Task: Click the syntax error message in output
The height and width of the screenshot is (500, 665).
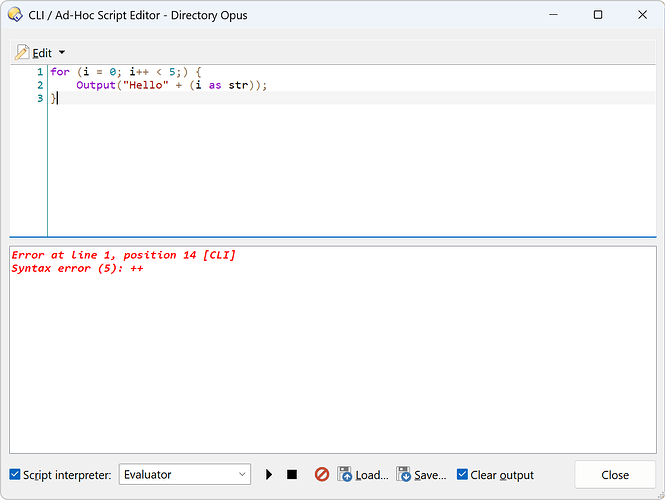Action: [77, 269]
